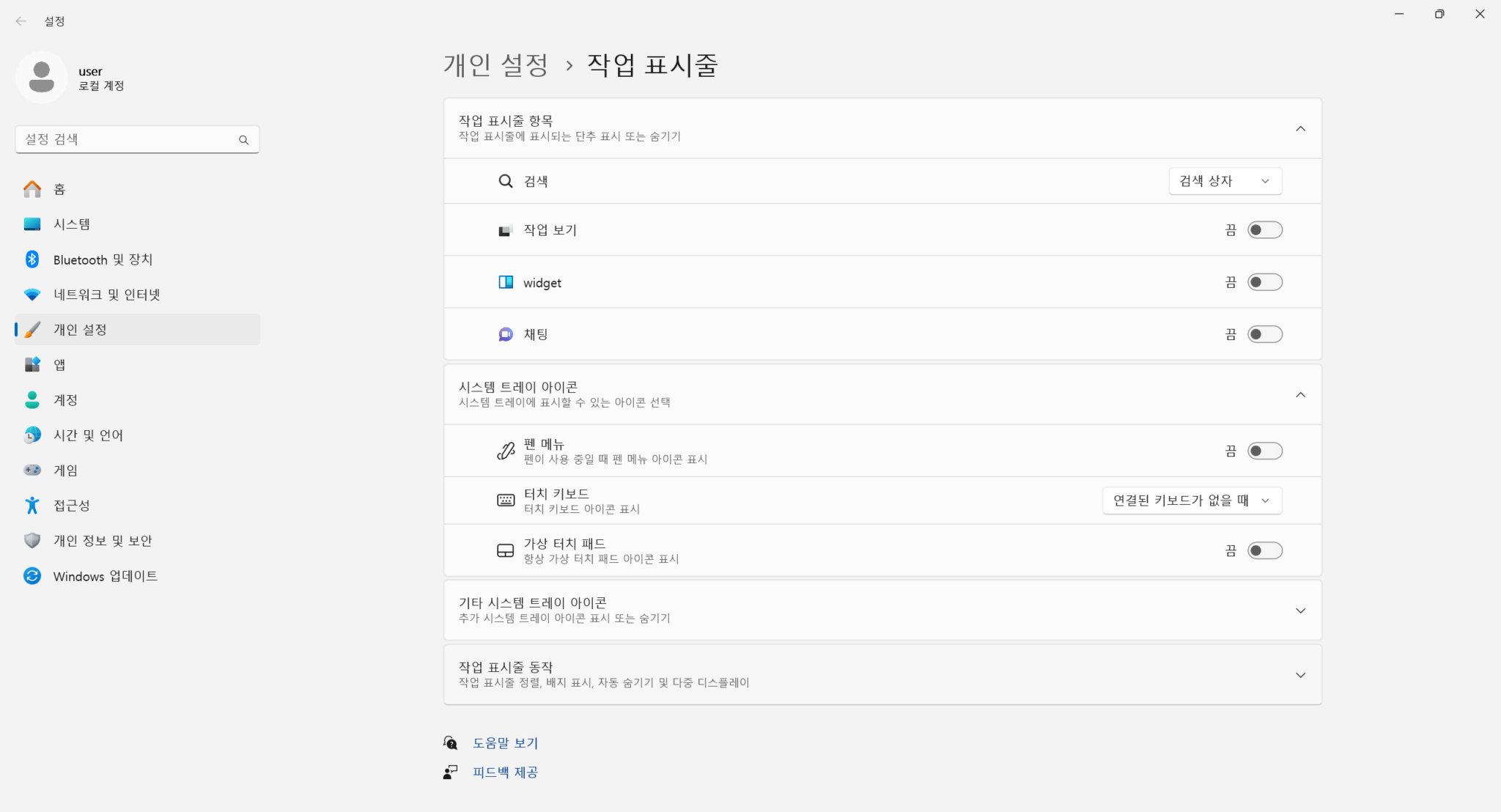Viewport: 1501px width, 812px height.
Task: Click the 터치 키보드 keyboard icon
Action: tap(506, 501)
